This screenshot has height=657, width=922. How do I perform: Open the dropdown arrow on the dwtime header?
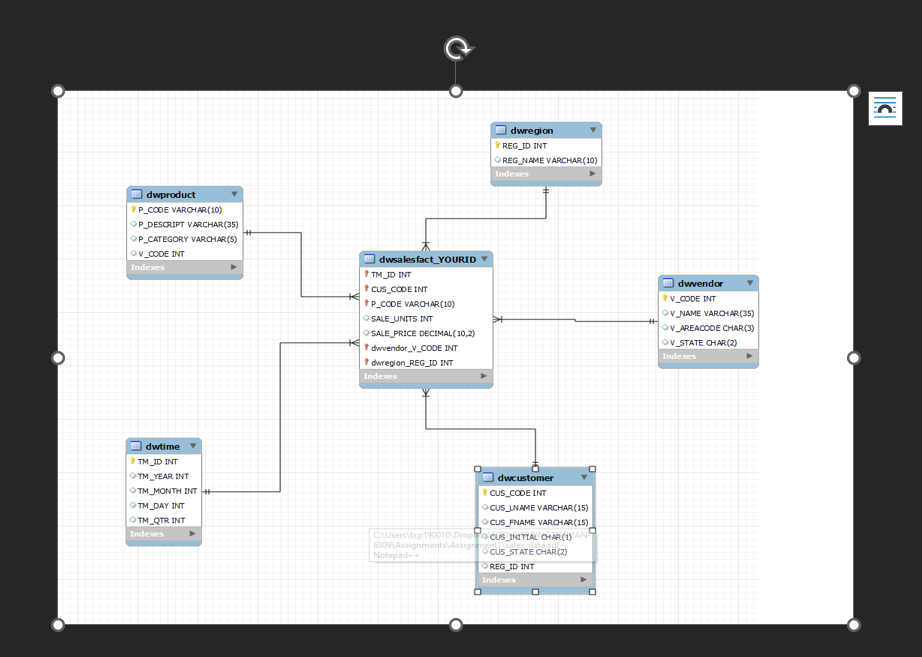coord(194,446)
